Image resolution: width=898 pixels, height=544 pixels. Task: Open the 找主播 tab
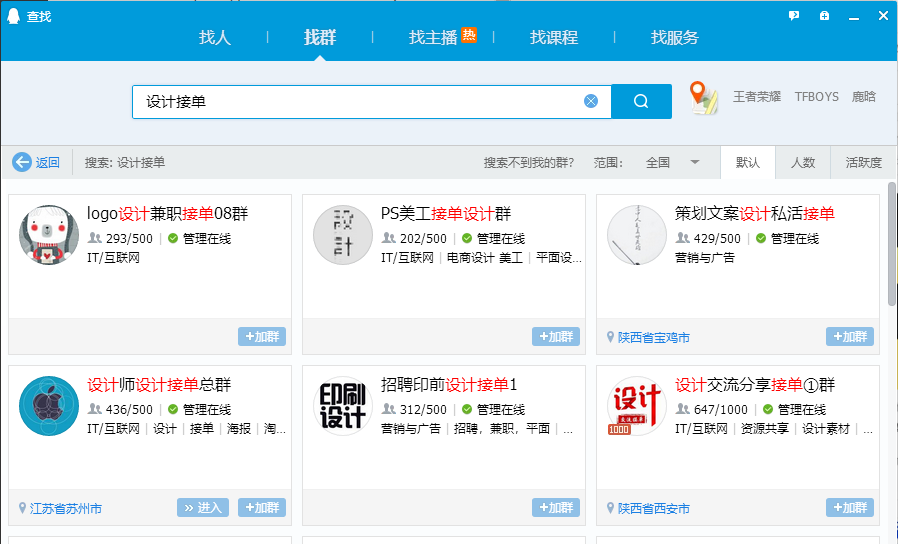coord(433,38)
